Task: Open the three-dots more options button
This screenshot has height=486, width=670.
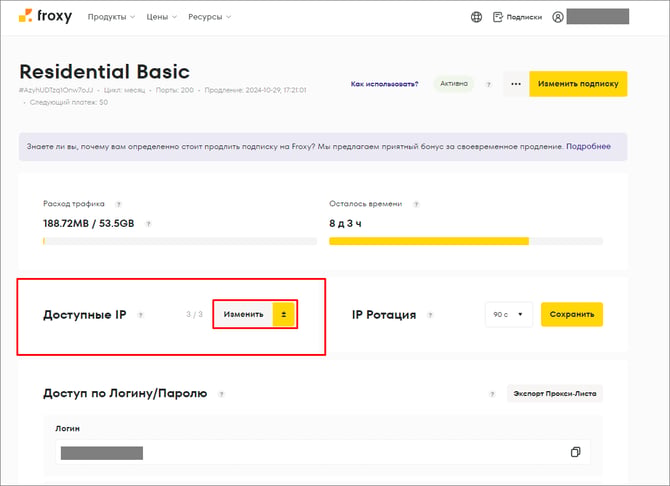Action: tap(516, 84)
